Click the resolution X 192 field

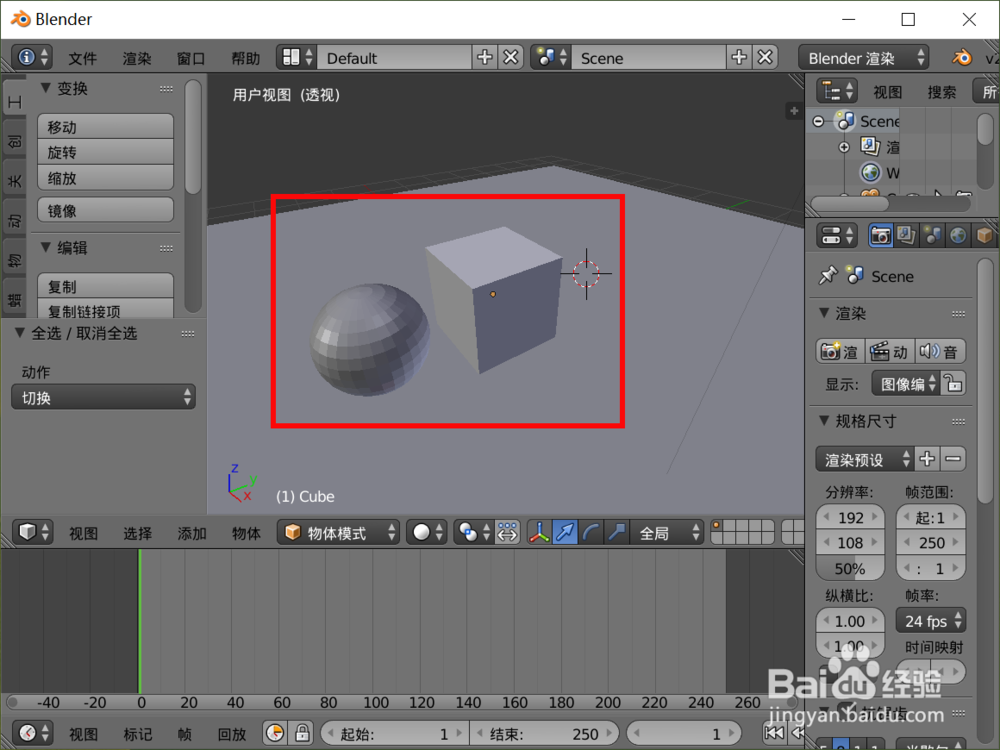850,517
